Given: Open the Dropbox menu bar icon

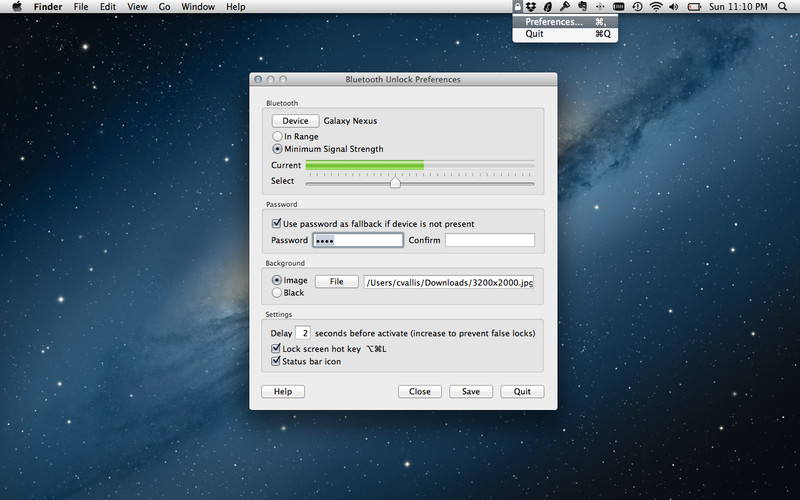Looking at the screenshot, I should [x=532, y=7].
